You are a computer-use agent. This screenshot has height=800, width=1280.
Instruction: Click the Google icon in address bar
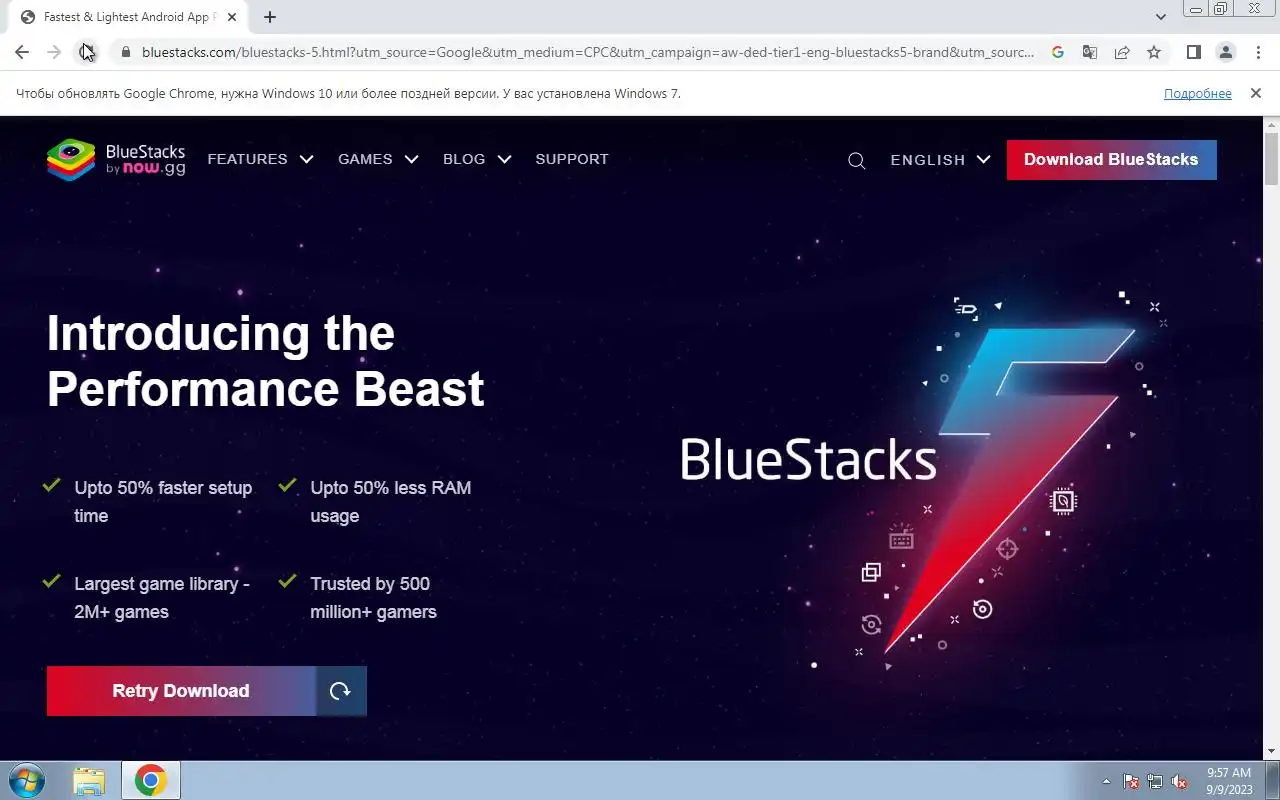pyautogui.click(x=1058, y=52)
